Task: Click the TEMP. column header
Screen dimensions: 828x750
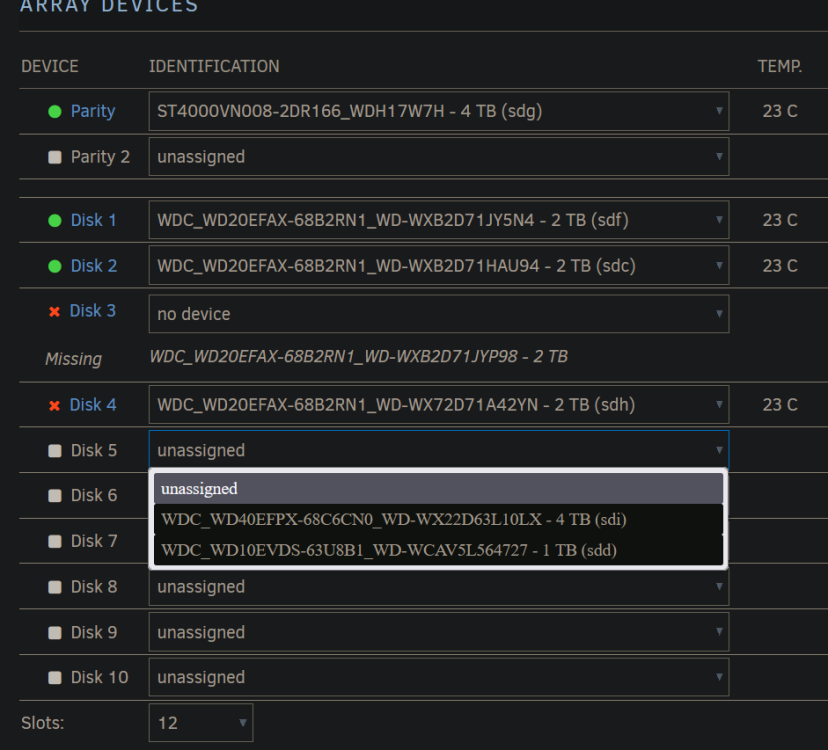Action: [779, 66]
